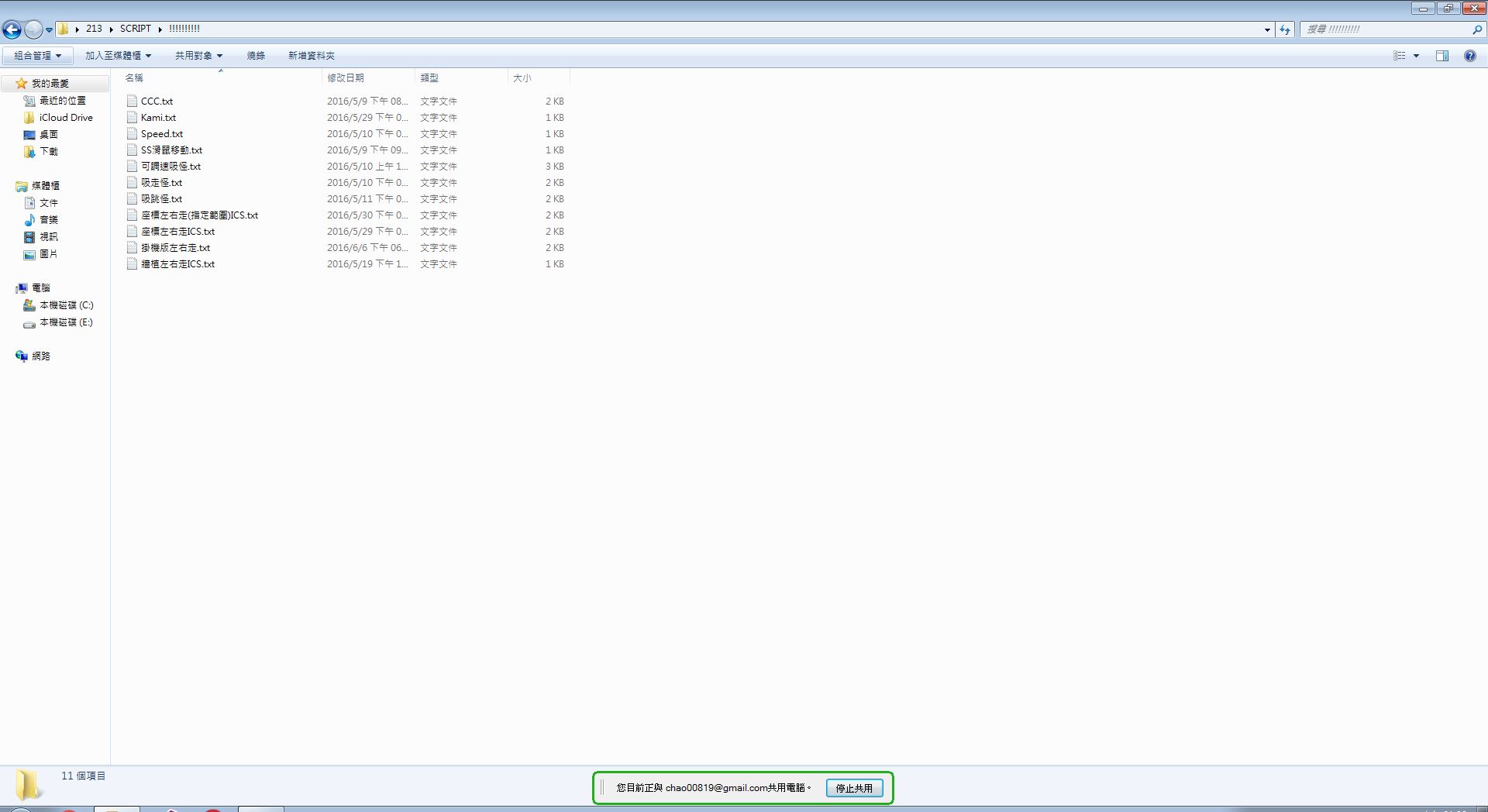The width and height of the screenshot is (1488, 812).
Task: Open the 組合管理 menu
Action: coord(37,56)
